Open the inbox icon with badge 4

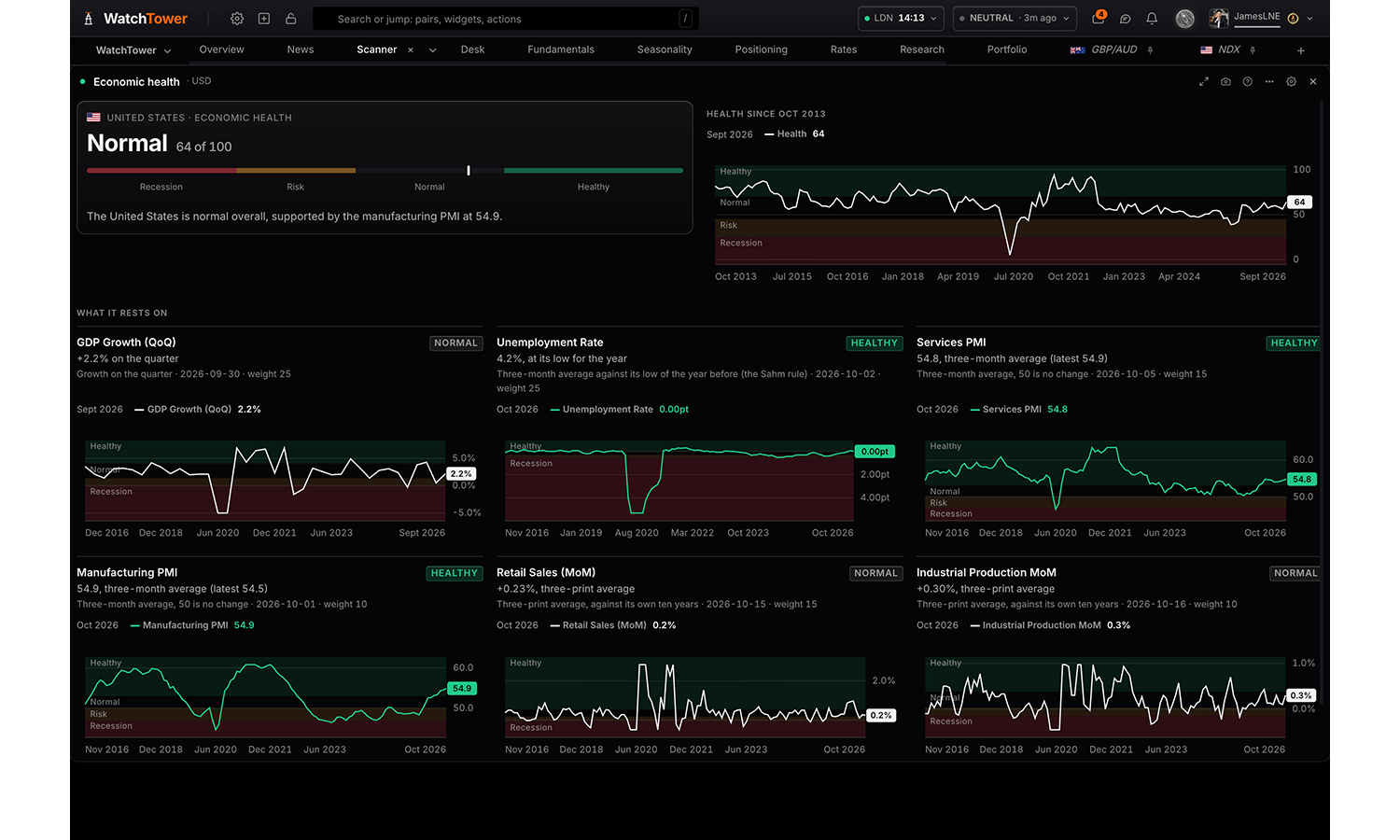pos(1099,18)
